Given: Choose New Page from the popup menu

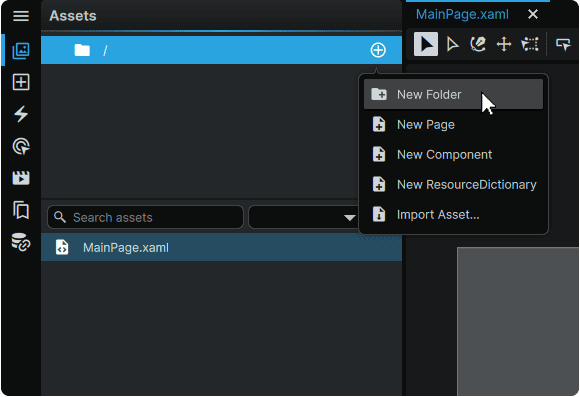Looking at the screenshot, I should [453, 125].
